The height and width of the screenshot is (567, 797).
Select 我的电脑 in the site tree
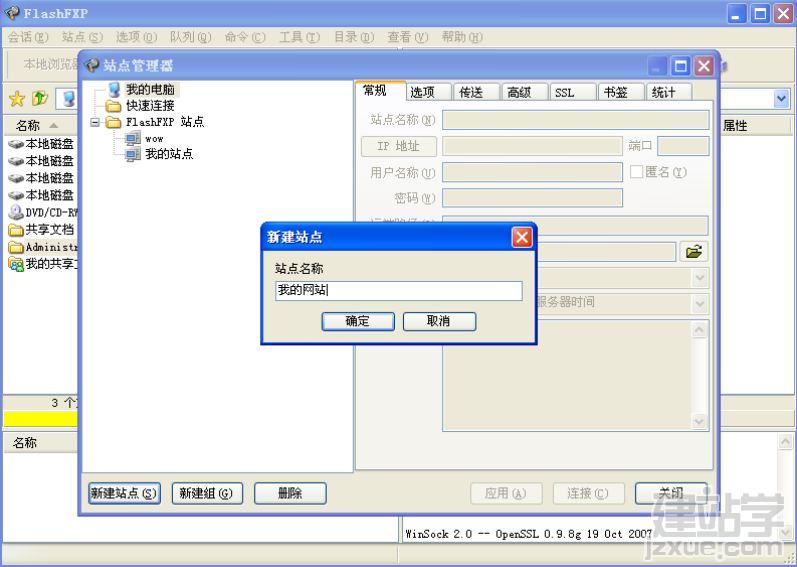150,89
